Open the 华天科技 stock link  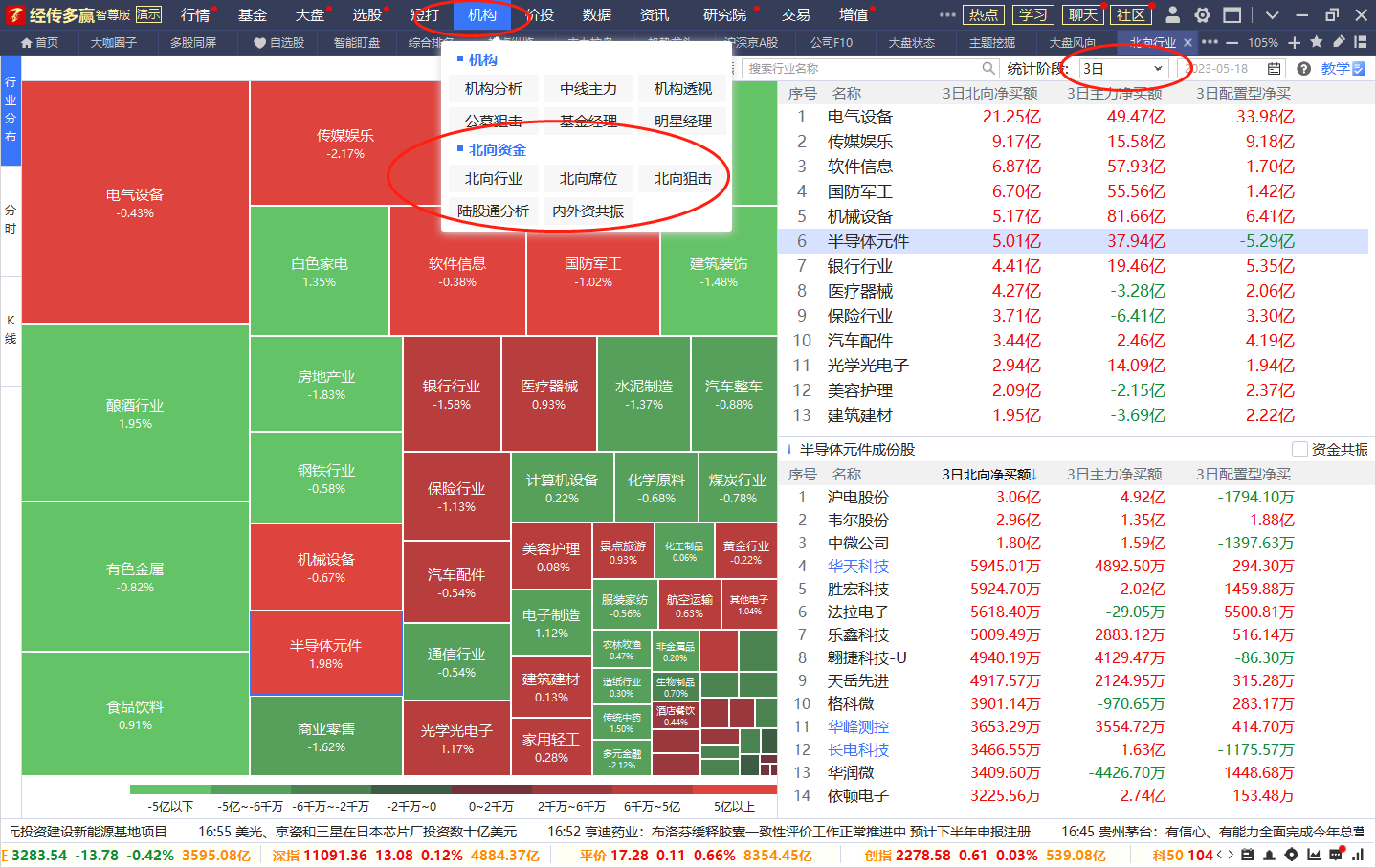[x=858, y=567]
